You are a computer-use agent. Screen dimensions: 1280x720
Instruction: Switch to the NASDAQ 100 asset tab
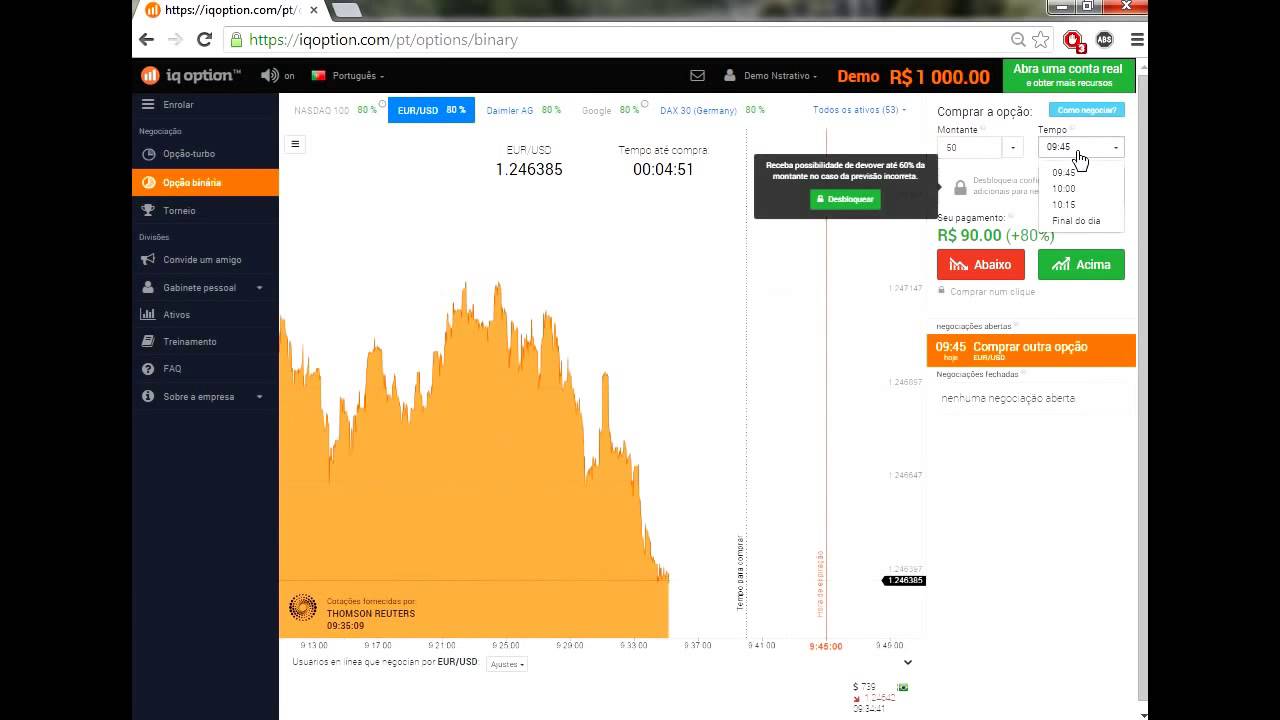pos(335,110)
